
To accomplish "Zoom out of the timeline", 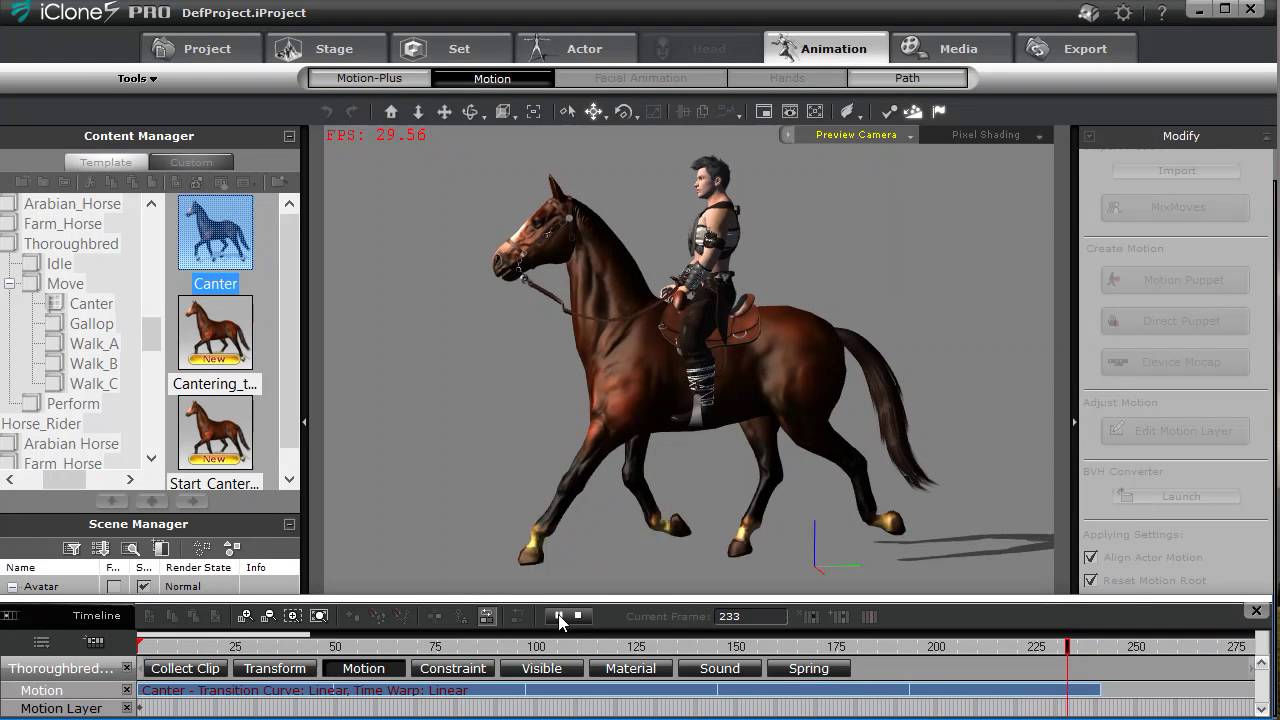I will 268,617.
